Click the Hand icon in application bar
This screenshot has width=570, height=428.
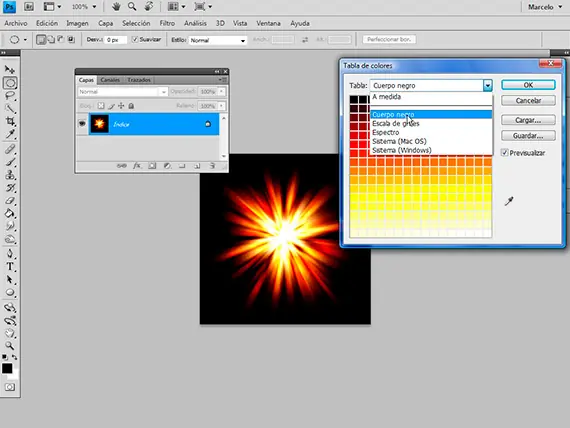(116, 7)
